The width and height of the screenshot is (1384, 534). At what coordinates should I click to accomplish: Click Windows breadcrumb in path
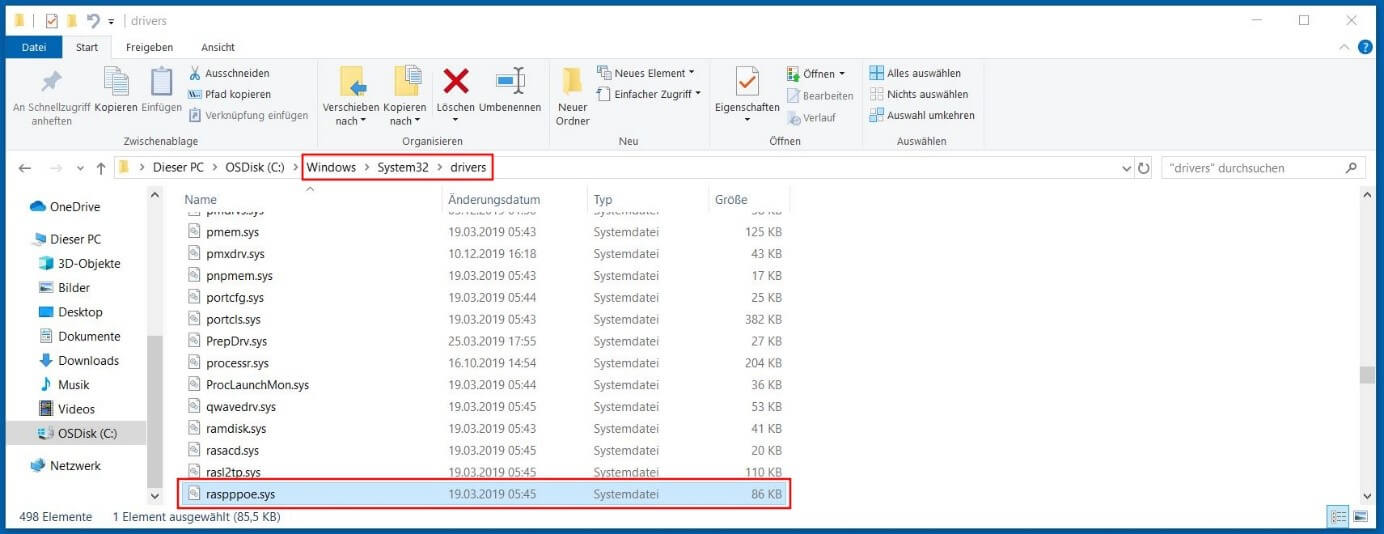pyautogui.click(x=331, y=167)
